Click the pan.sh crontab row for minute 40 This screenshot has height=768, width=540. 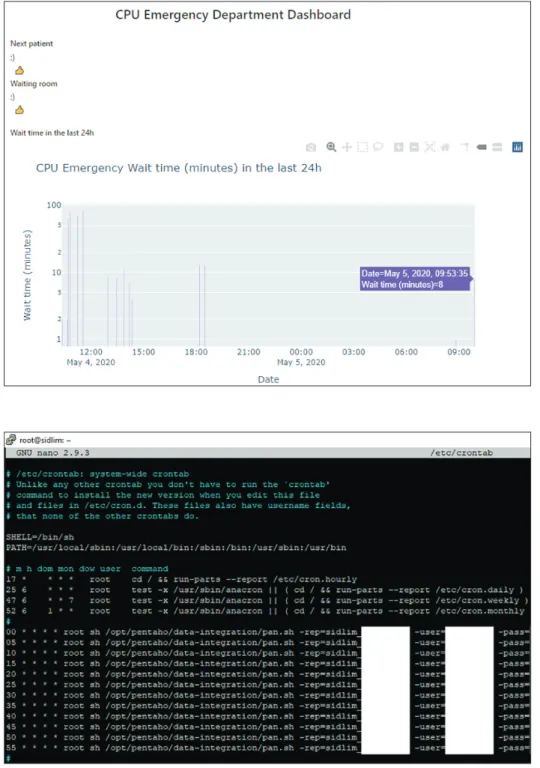pyautogui.click(x=268, y=716)
